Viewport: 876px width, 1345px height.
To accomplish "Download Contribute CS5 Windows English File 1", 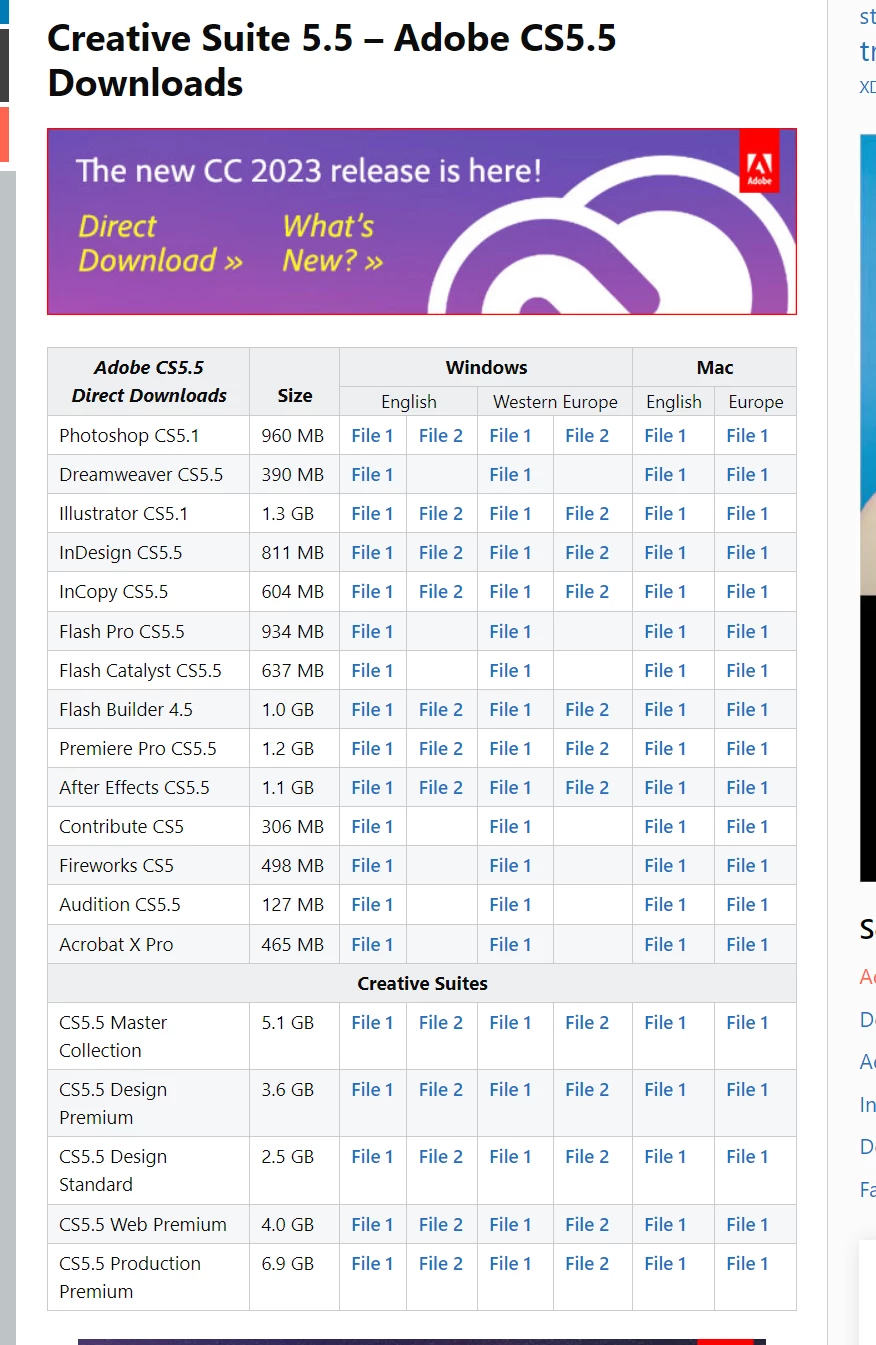I will click(x=372, y=826).
